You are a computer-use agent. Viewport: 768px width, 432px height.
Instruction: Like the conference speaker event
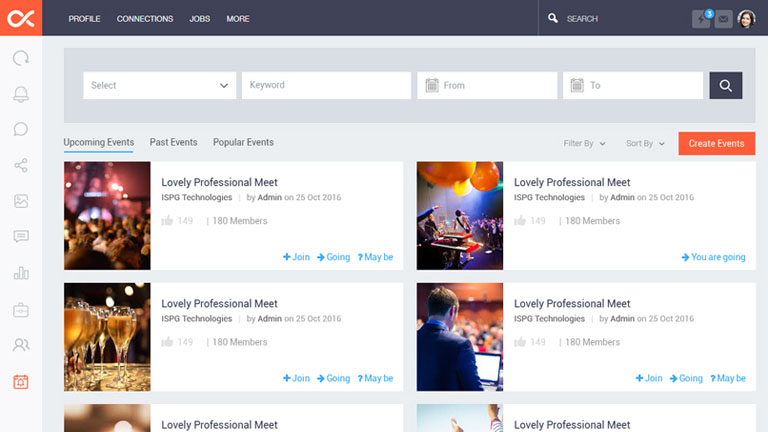(x=520, y=341)
